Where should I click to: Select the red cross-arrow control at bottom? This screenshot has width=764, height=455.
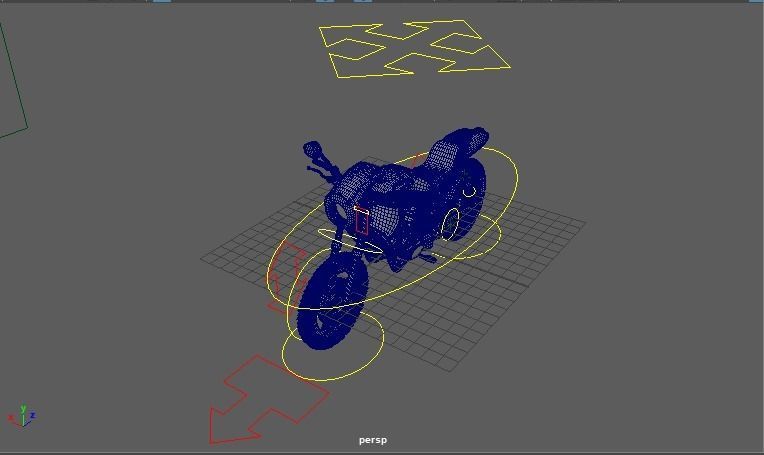point(269,399)
